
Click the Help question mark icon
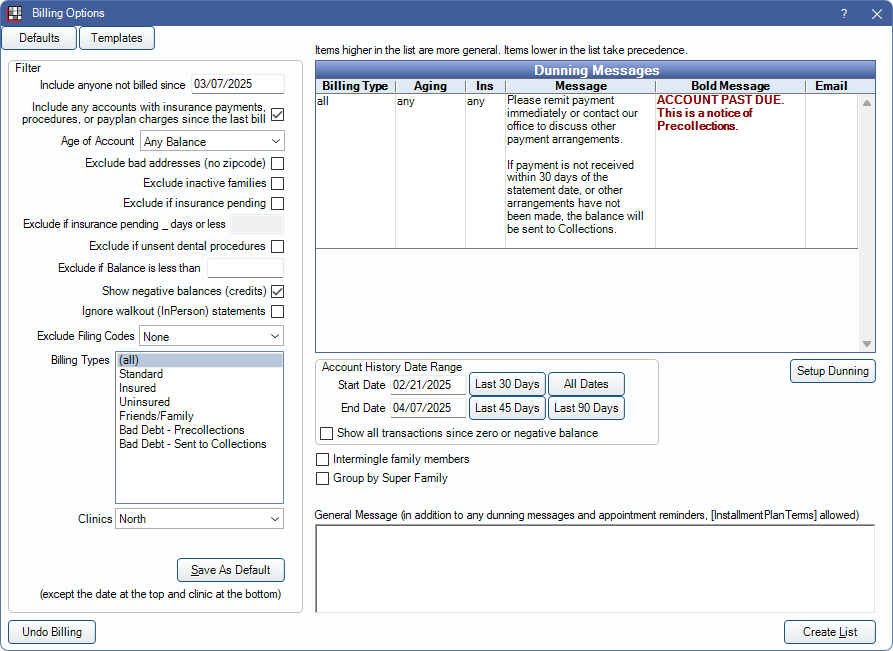843,13
